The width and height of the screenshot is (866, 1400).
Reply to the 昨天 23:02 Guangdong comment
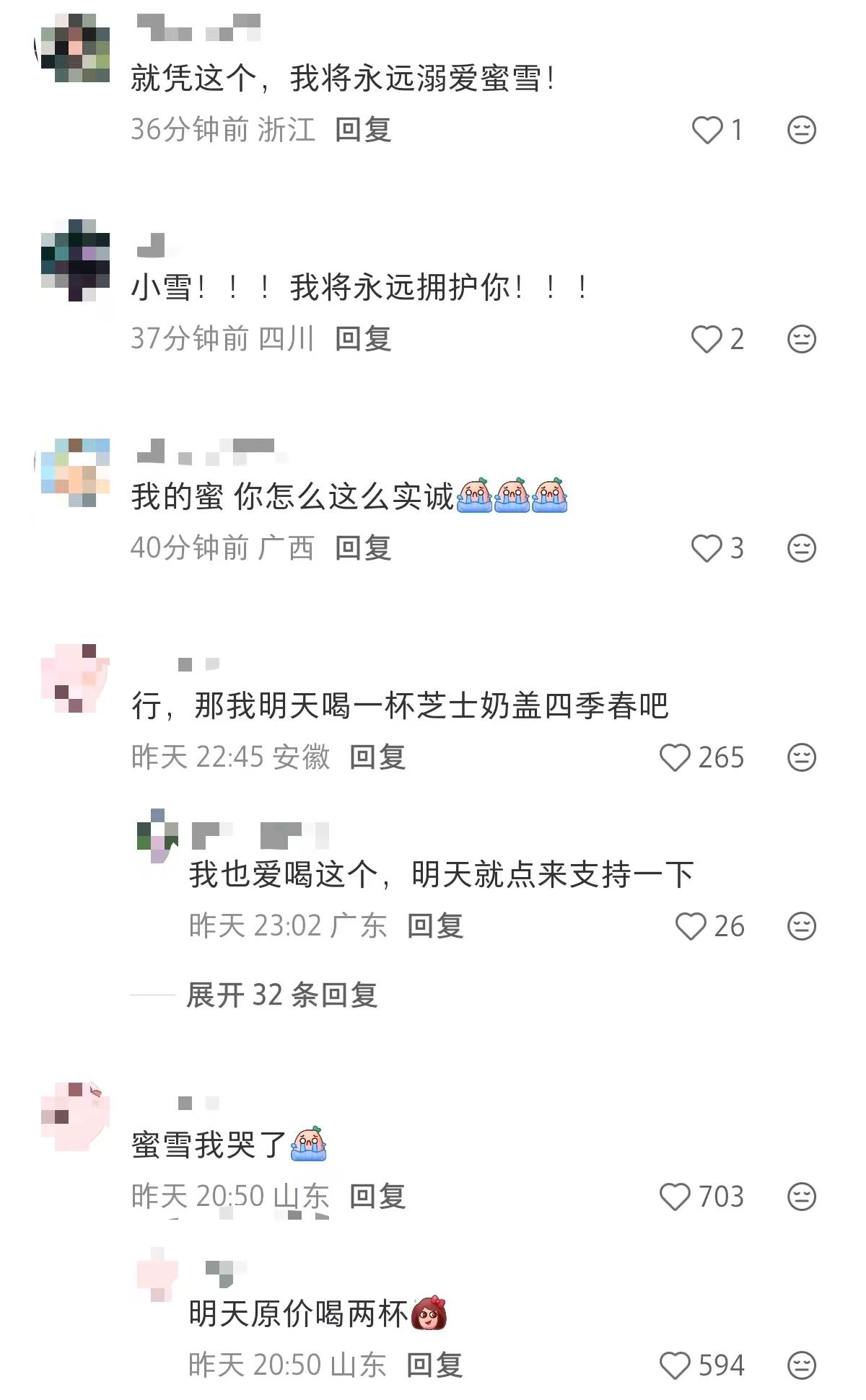tap(435, 926)
